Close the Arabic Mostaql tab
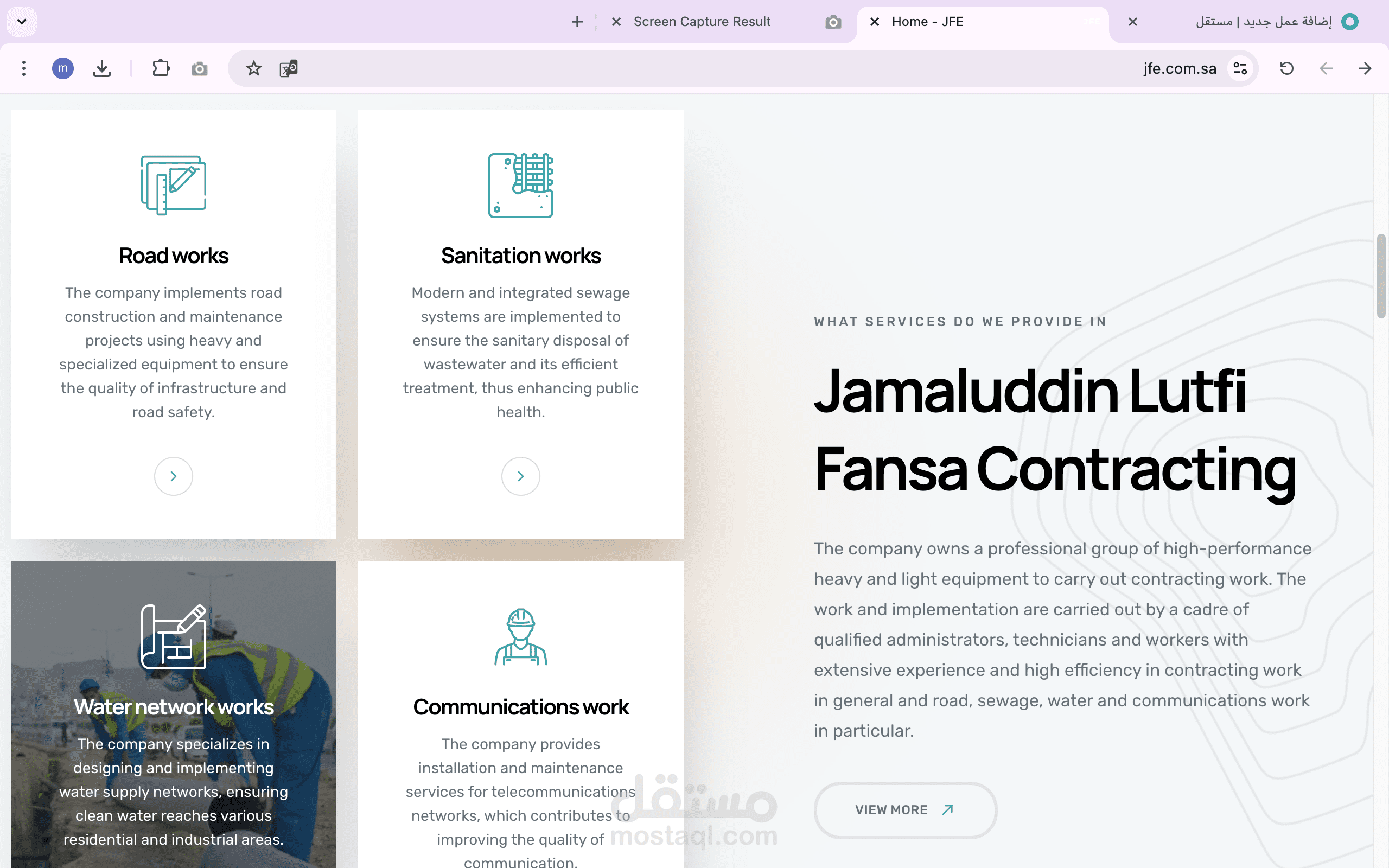 pos(1133,22)
